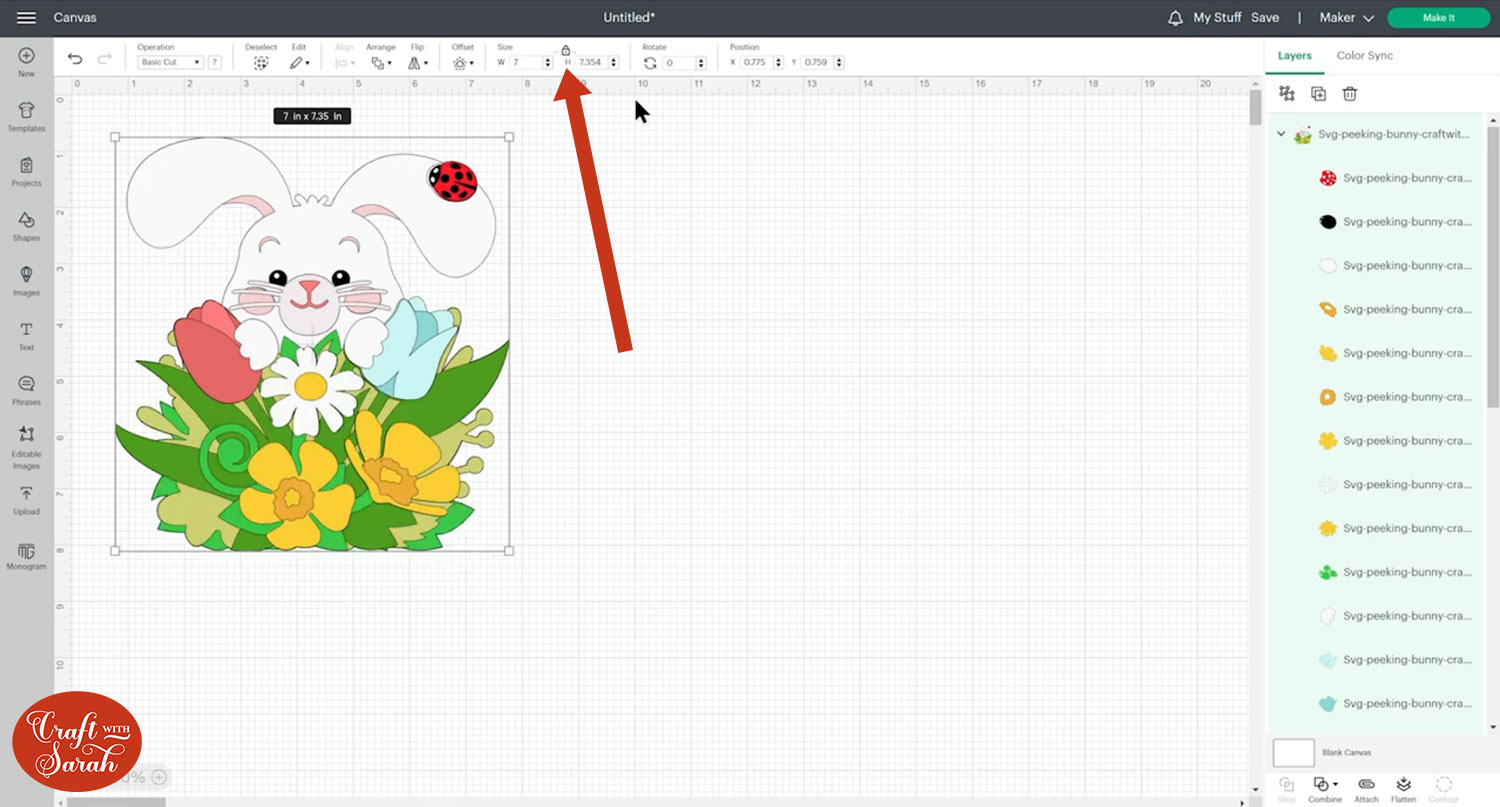Screen dimensions: 1500x807
Task: Click the green Make It button
Action: pos(1438,18)
